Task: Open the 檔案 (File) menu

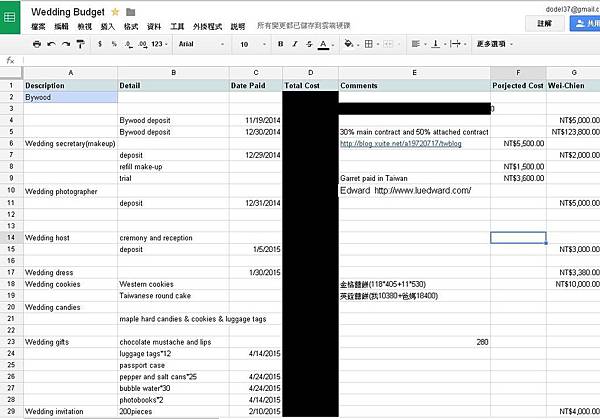Action: coord(38,26)
